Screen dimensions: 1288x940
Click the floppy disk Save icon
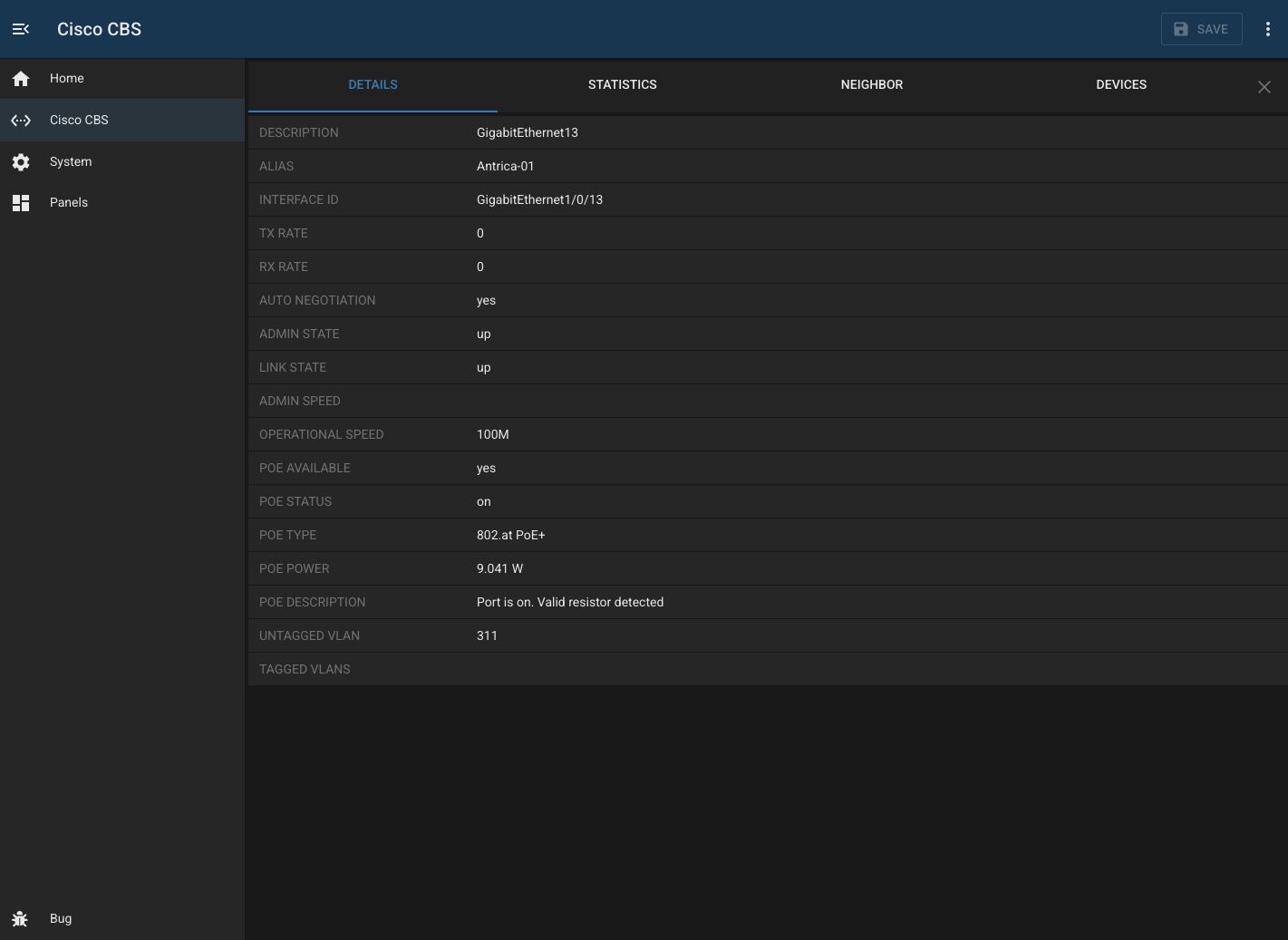point(1179,28)
